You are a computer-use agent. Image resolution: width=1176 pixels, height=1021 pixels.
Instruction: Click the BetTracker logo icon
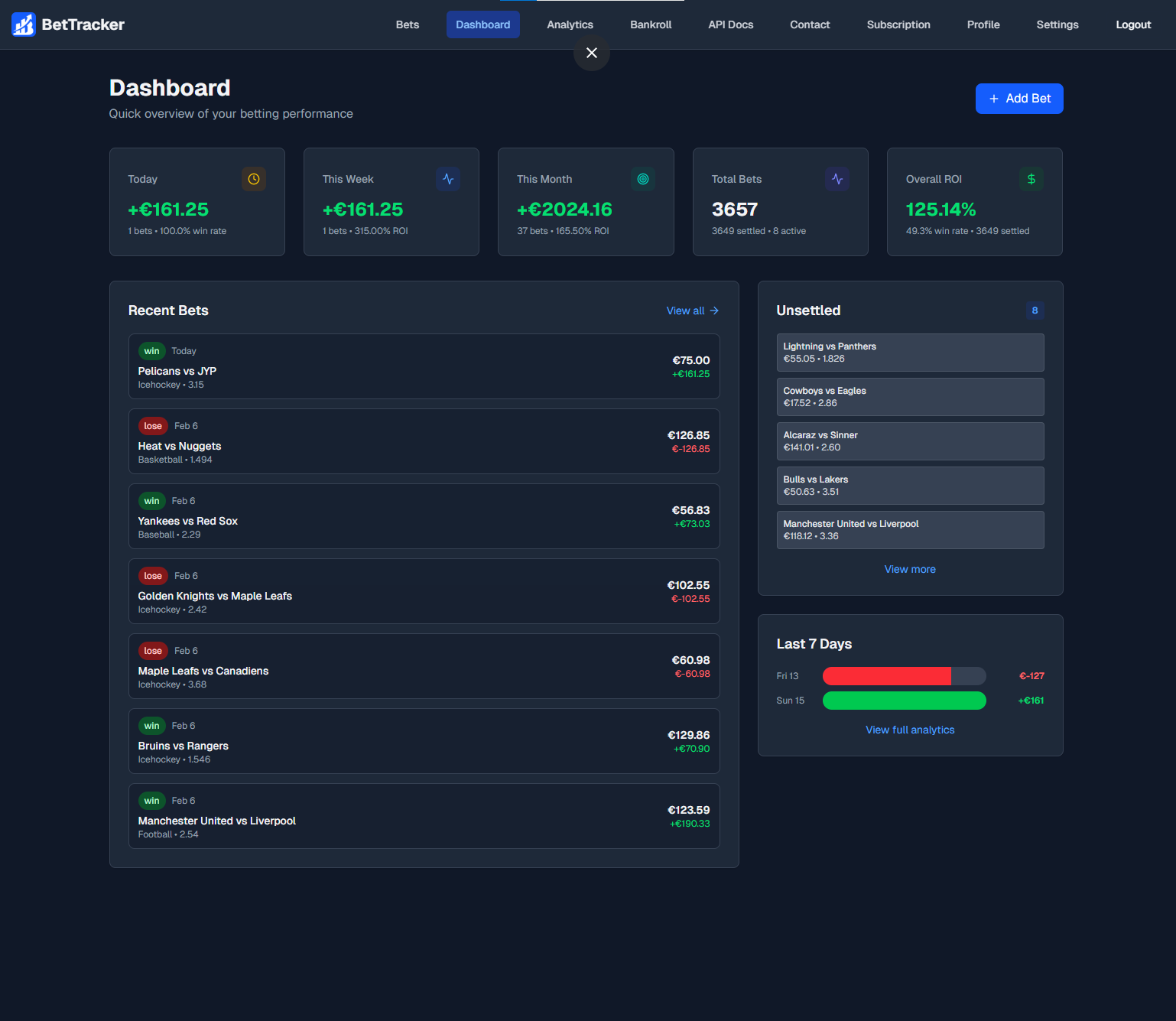click(x=24, y=24)
